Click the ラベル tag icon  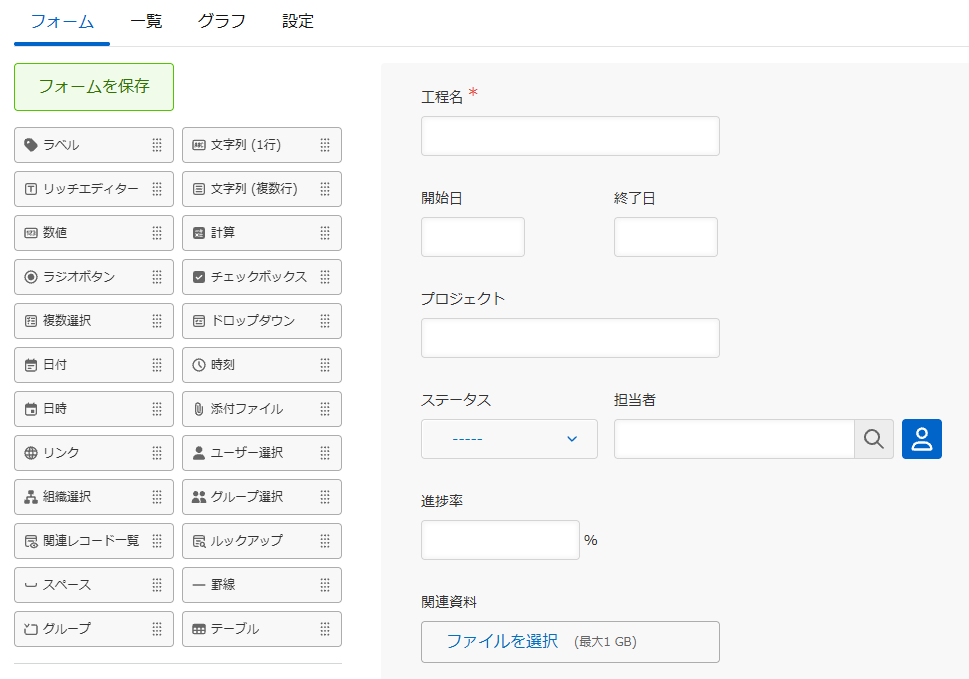click(30, 145)
